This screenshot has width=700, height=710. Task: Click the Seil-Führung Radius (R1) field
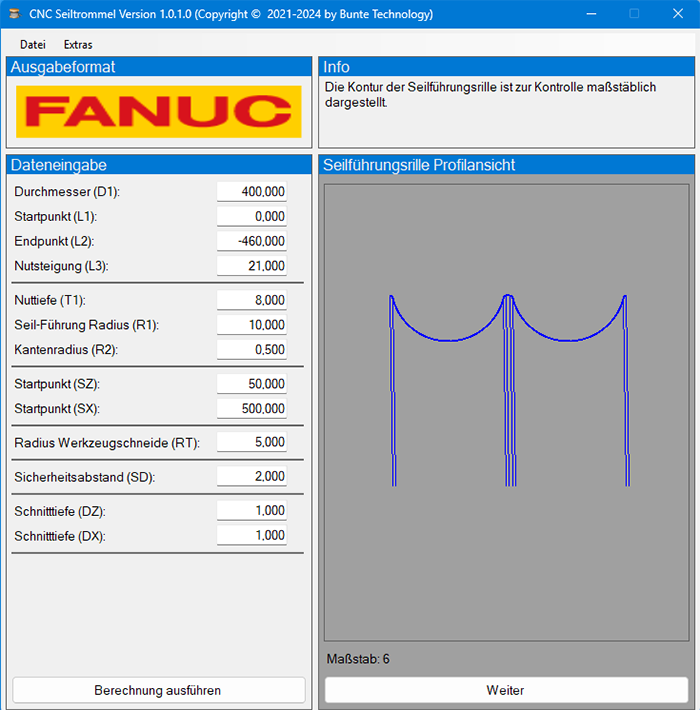[252, 325]
